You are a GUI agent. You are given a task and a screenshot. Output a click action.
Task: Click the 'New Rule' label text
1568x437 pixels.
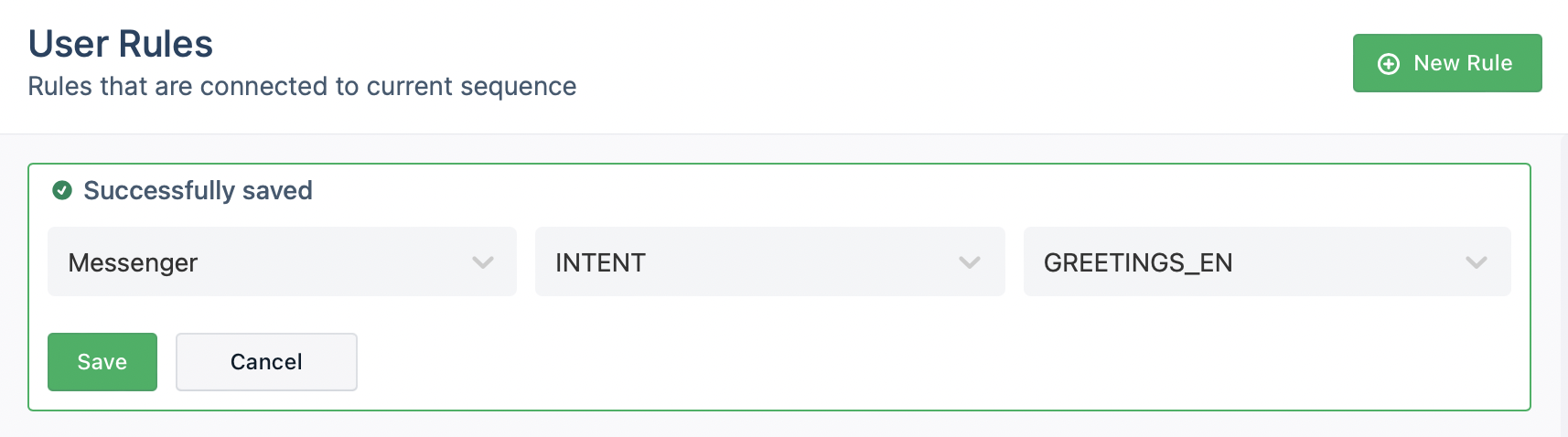click(x=1463, y=63)
